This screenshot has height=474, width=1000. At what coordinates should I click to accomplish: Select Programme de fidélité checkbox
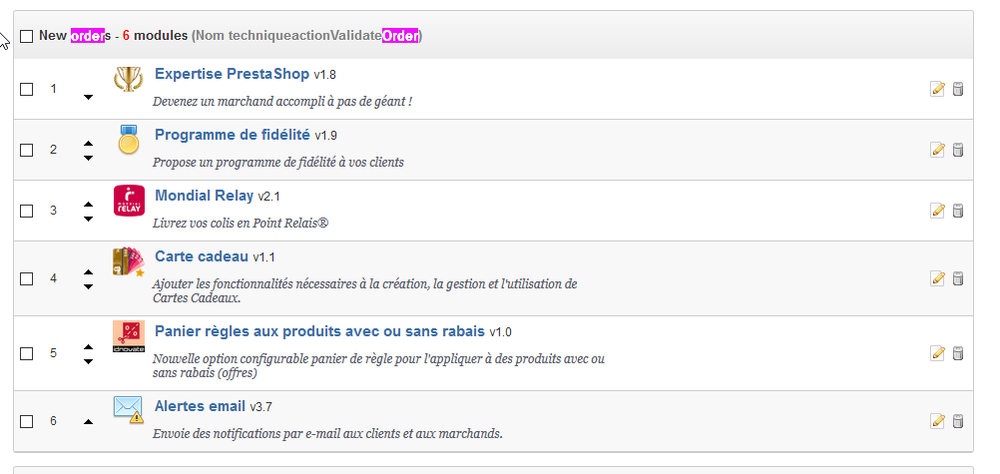coord(26,150)
